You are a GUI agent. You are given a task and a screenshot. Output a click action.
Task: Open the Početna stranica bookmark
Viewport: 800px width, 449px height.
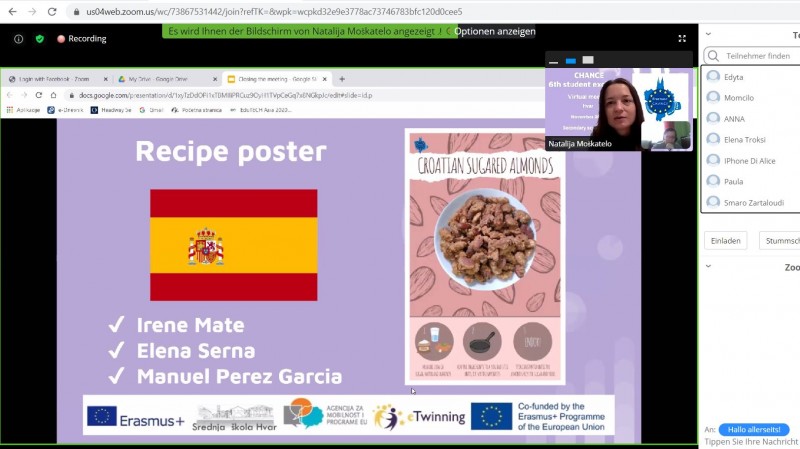pos(196,110)
